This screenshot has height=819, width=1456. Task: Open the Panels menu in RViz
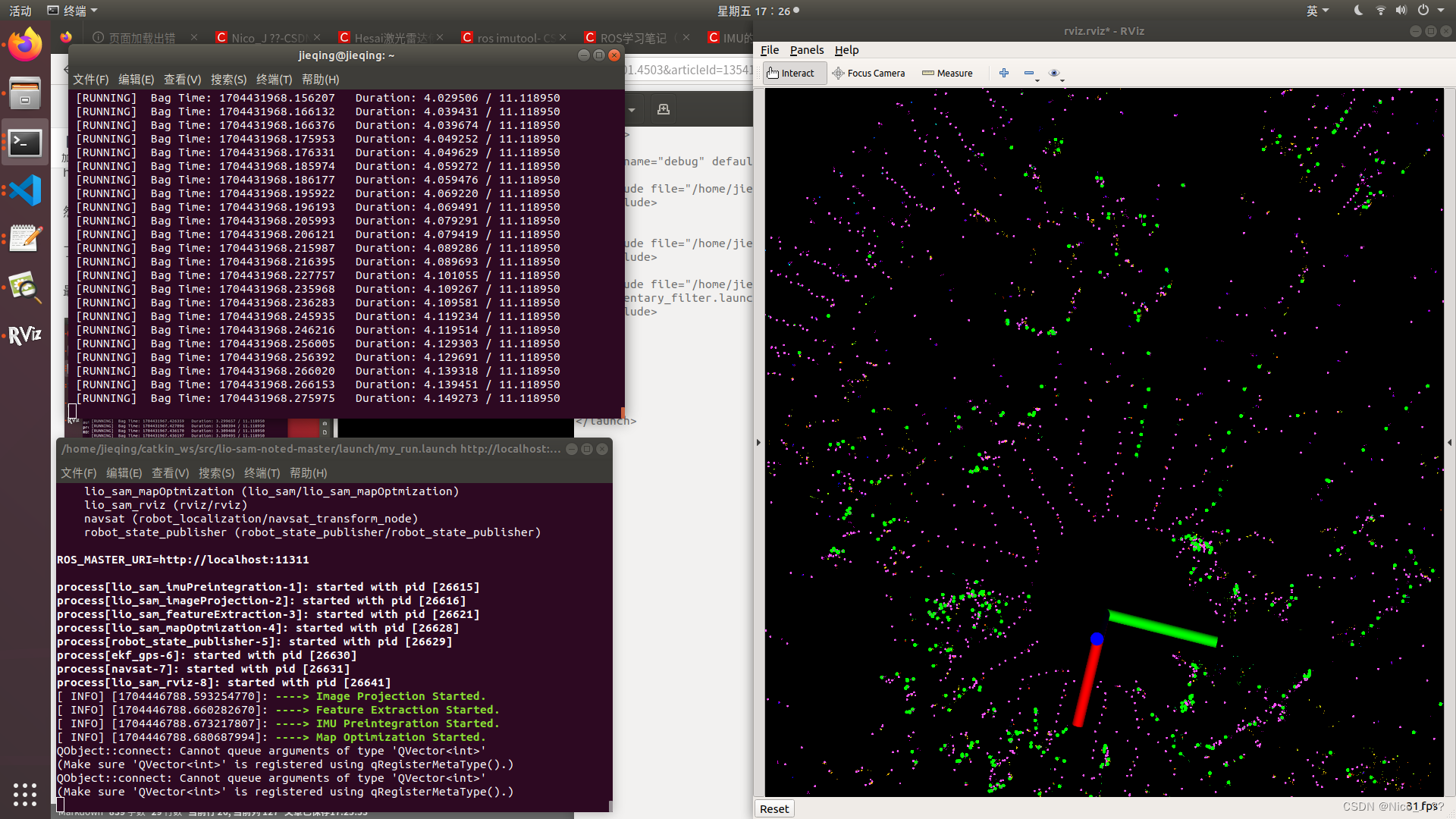coord(806,49)
